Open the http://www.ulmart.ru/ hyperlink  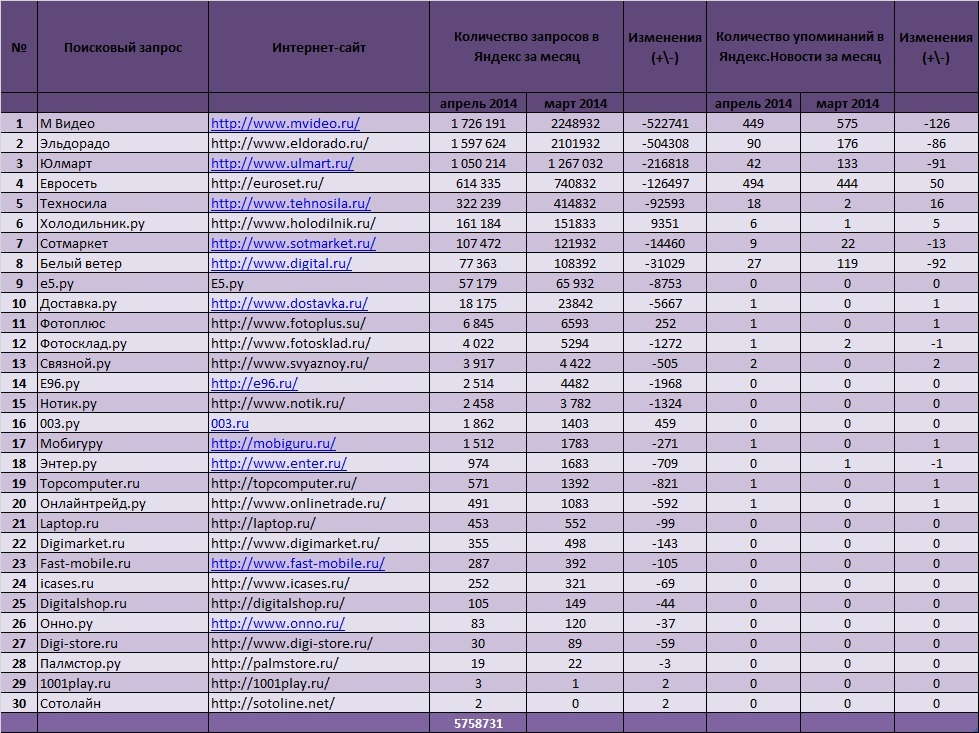click(x=282, y=164)
